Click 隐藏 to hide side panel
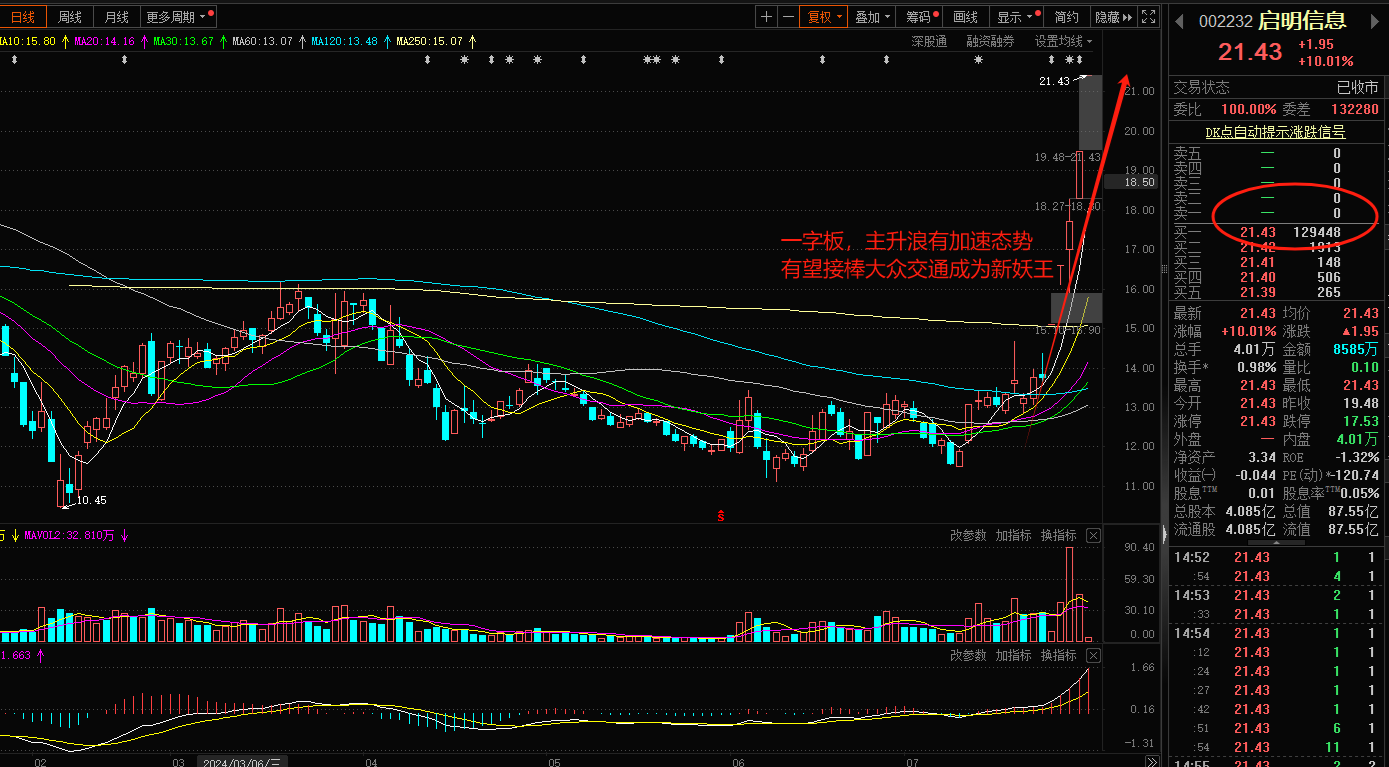Image resolution: width=1389 pixels, height=767 pixels. point(1113,17)
